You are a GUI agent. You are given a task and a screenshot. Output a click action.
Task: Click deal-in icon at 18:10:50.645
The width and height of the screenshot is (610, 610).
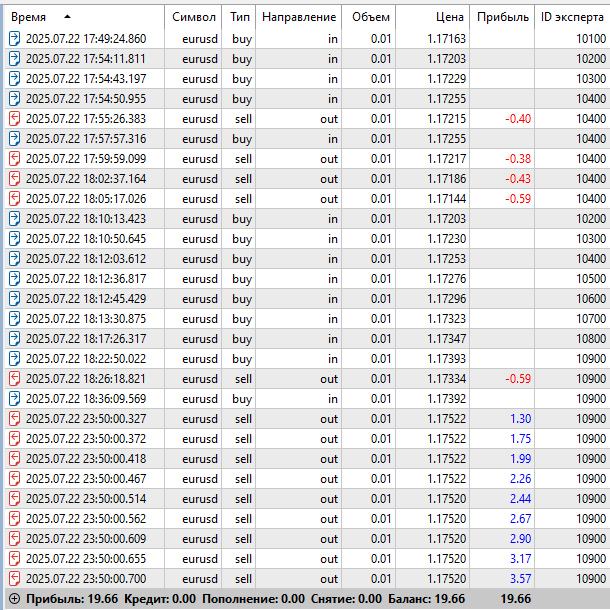pyautogui.click(x=14, y=239)
